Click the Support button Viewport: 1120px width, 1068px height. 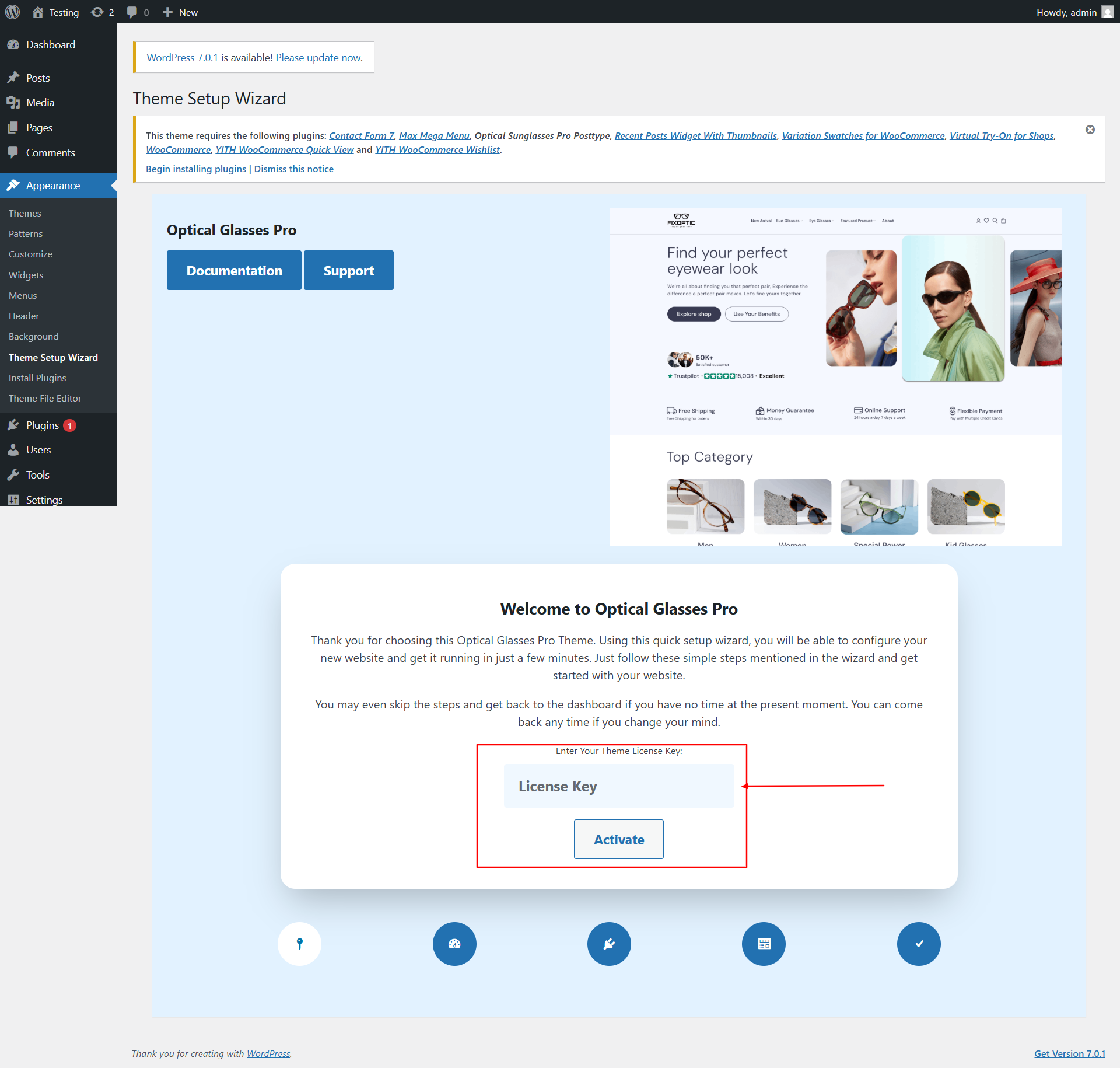click(349, 270)
